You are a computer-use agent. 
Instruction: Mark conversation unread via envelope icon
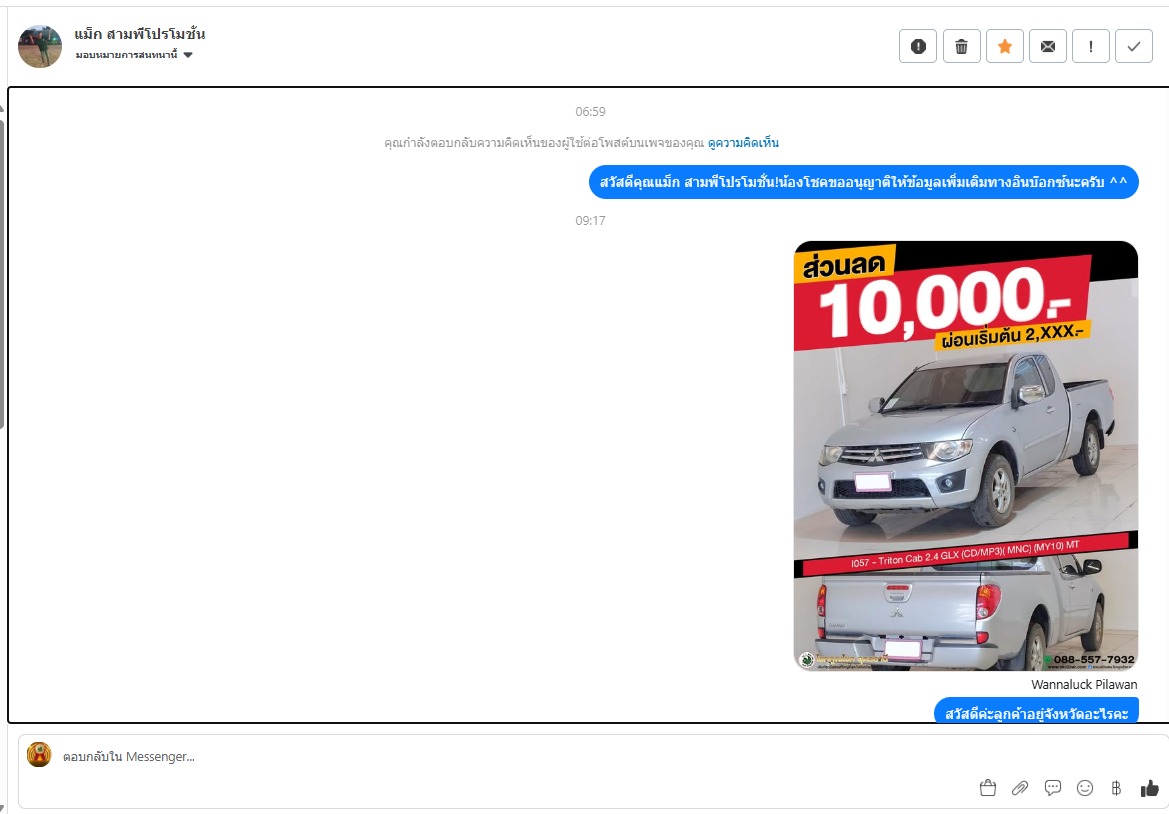(1047, 46)
